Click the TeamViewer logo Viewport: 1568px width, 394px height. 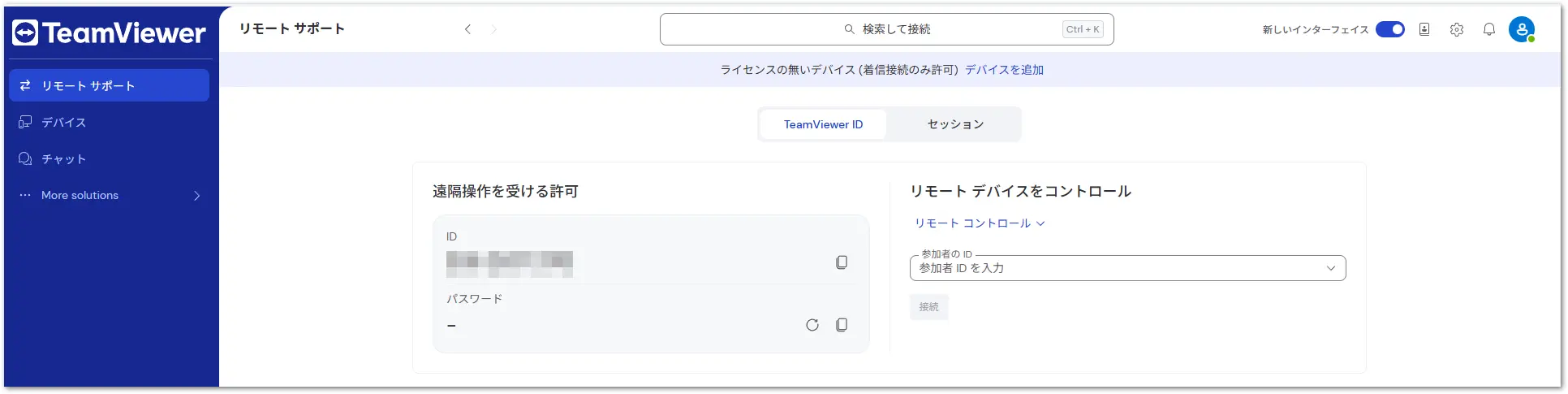(x=109, y=32)
